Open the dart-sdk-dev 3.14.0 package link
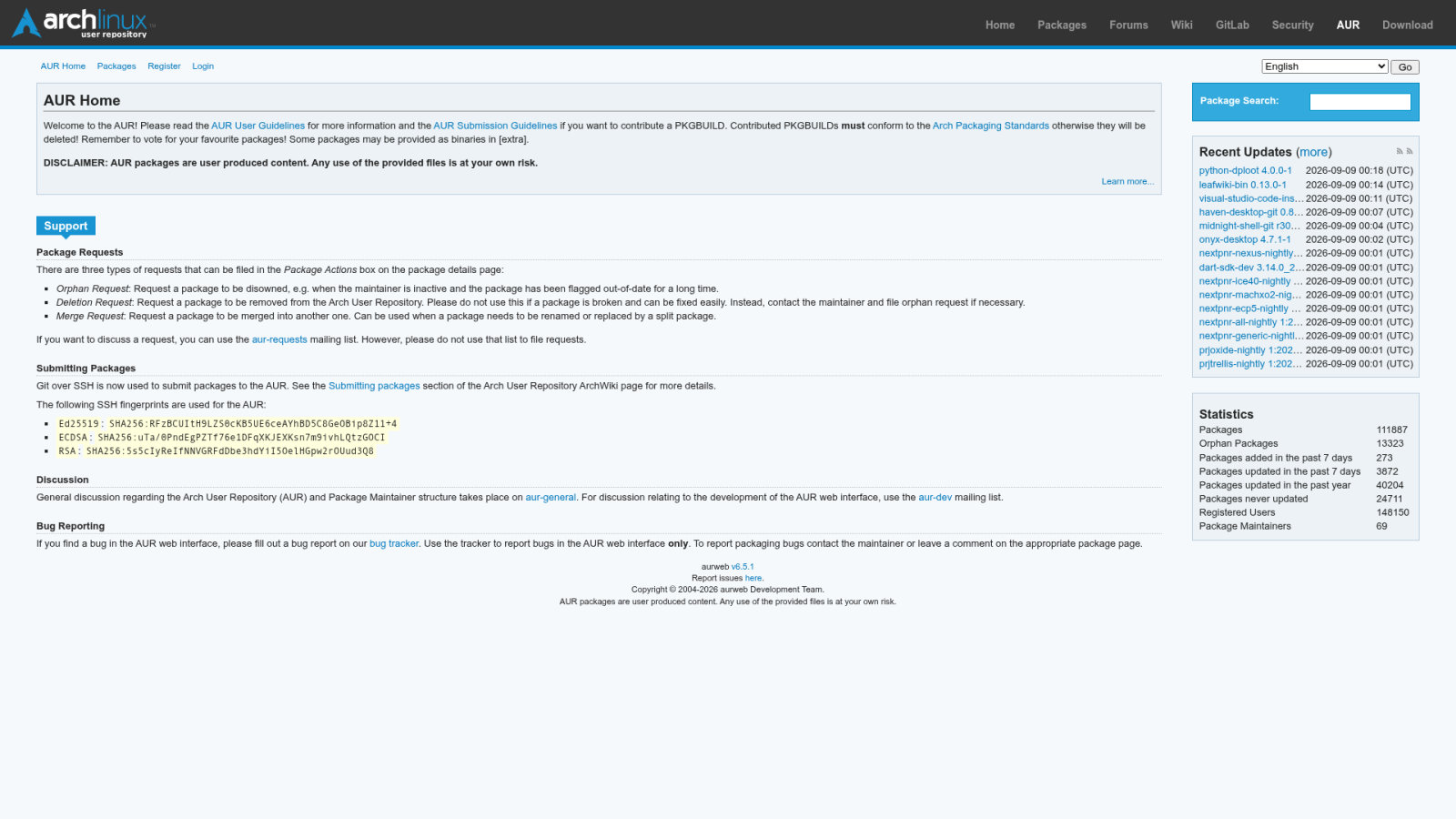The image size is (1456, 819). [1251, 268]
